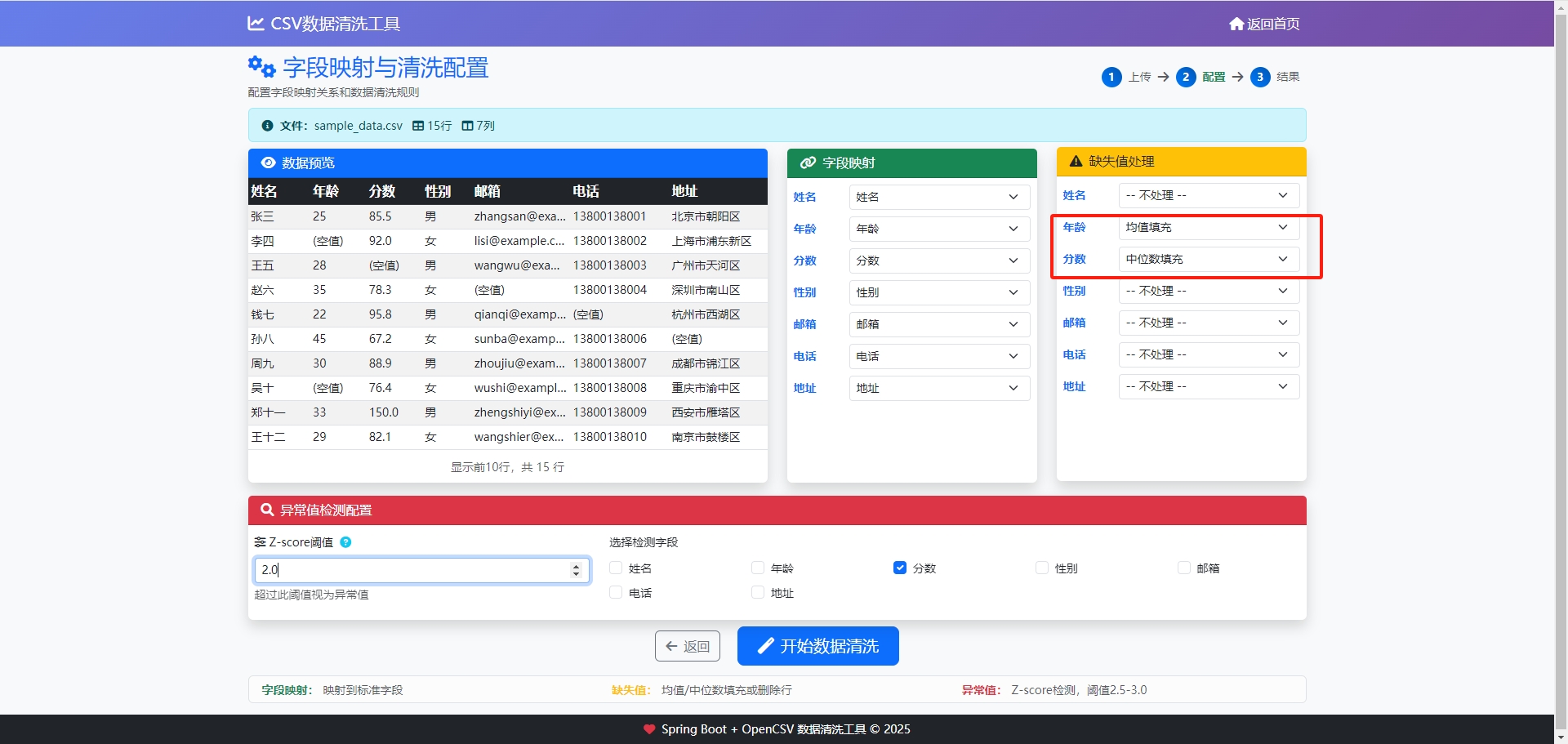Click the heart icon in the footer
Viewport: 1568px width, 744px height.
point(649,729)
